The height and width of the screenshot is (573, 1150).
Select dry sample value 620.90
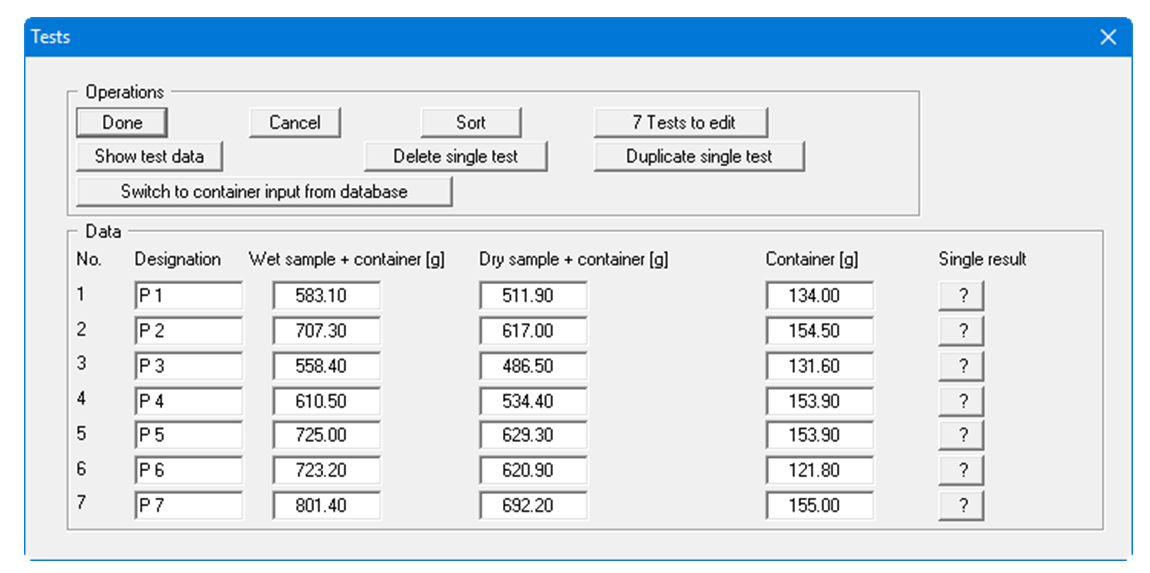532,471
